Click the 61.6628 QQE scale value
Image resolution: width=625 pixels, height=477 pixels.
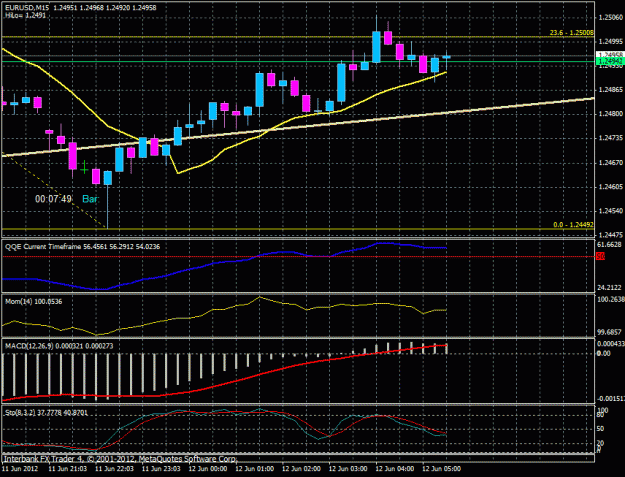coord(610,244)
